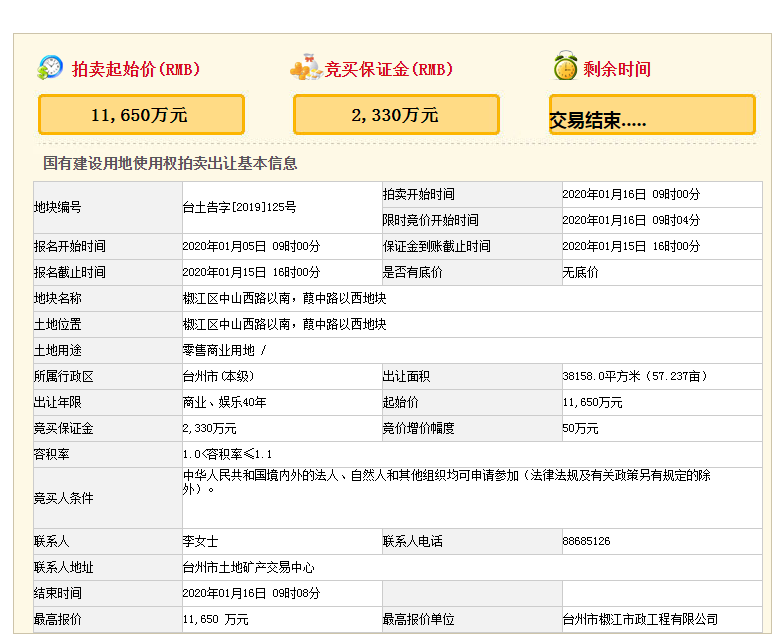This screenshot has width=781, height=637.
Task: Click the 联系人电话 label
Action: pyautogui.click(x=412, y=541)
